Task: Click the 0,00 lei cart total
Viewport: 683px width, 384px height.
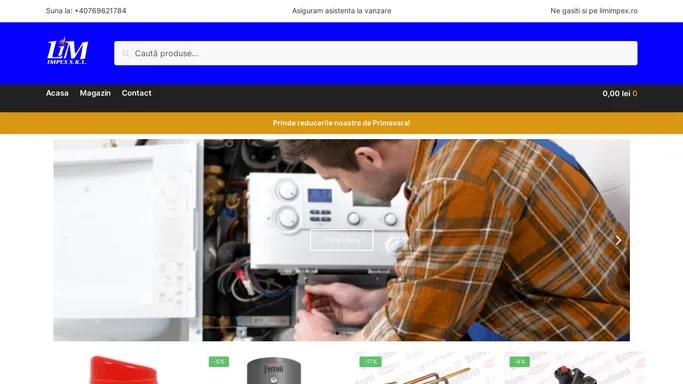Action: tap(616, 93)
